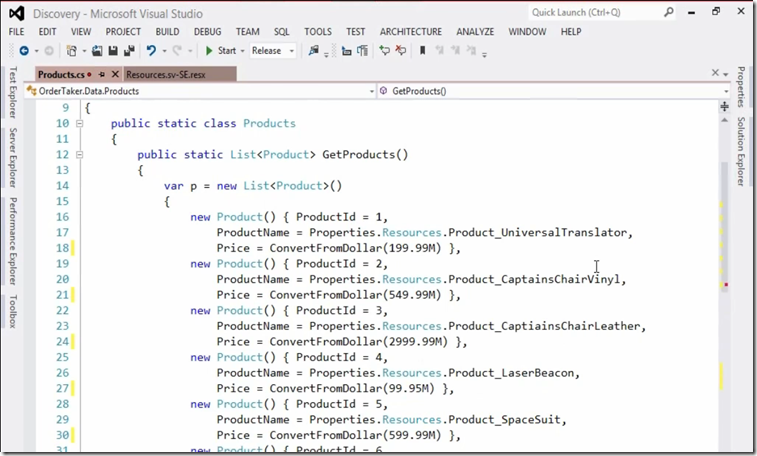The height and width of the screenshot is (456, 757).
Task: Click the Quick Launch magnifier icon
Action: 668,12
